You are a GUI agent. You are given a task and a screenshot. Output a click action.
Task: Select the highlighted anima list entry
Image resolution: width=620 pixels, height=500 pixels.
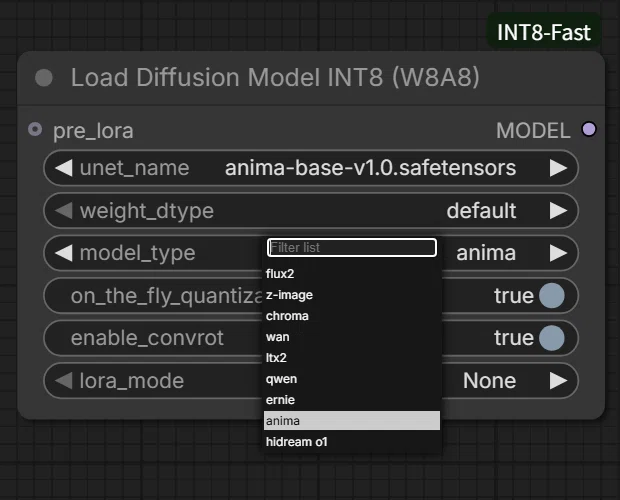[352, 421]
